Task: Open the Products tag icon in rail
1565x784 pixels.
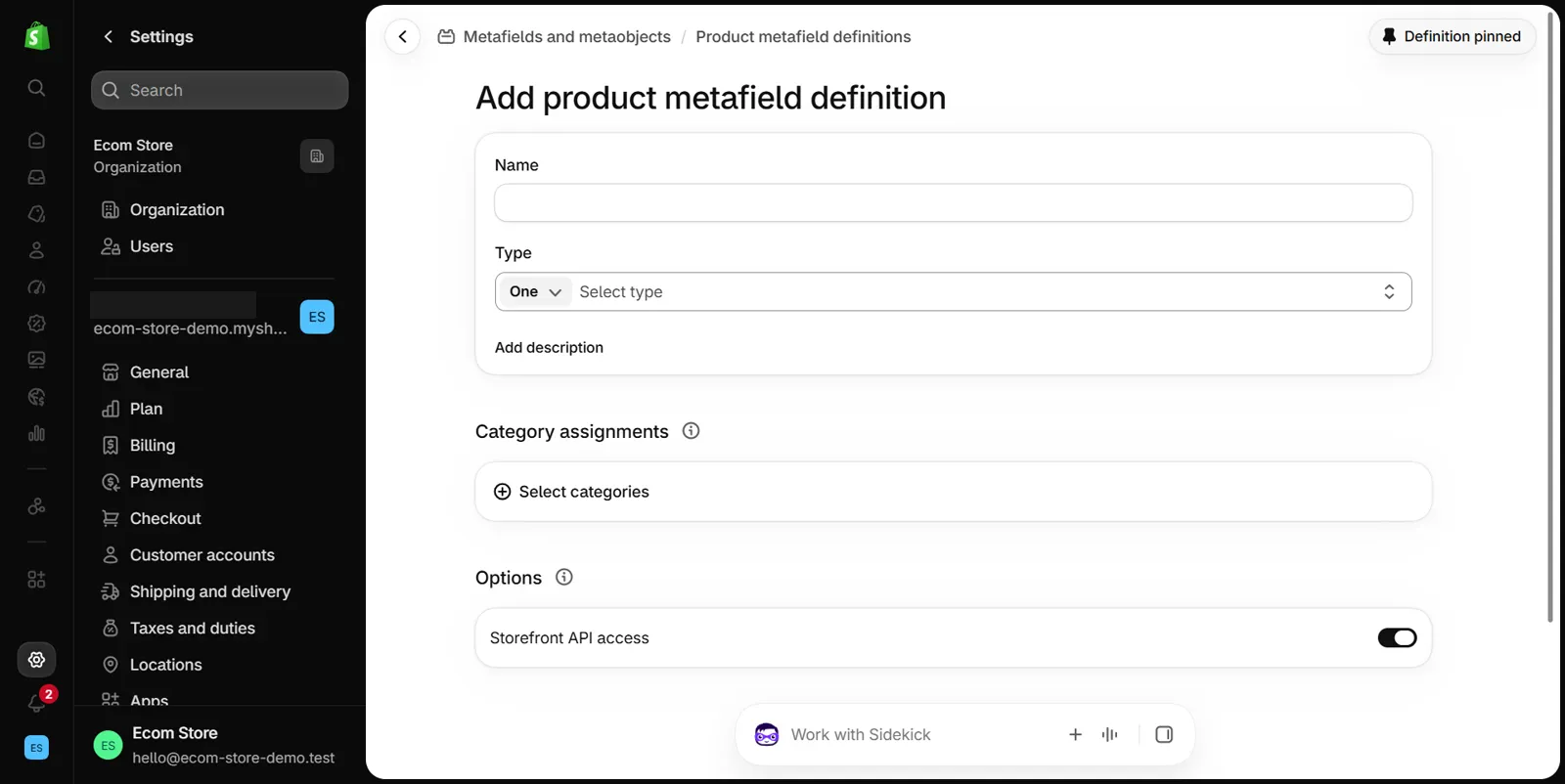Action: 36,213
